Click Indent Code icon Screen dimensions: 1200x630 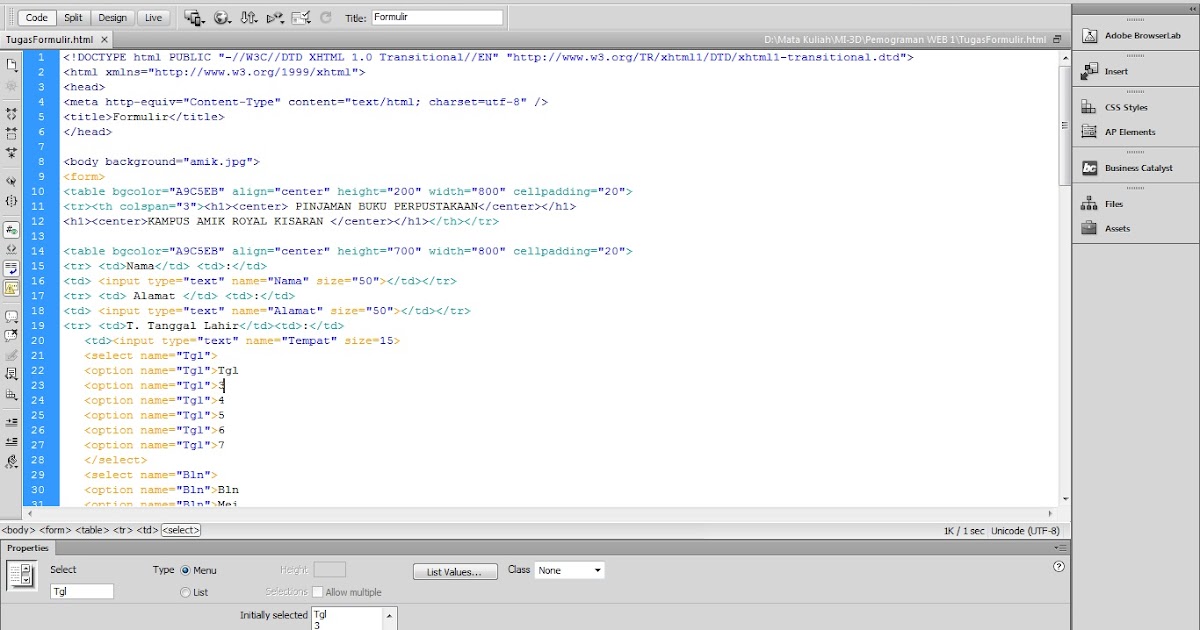[12, 422]
